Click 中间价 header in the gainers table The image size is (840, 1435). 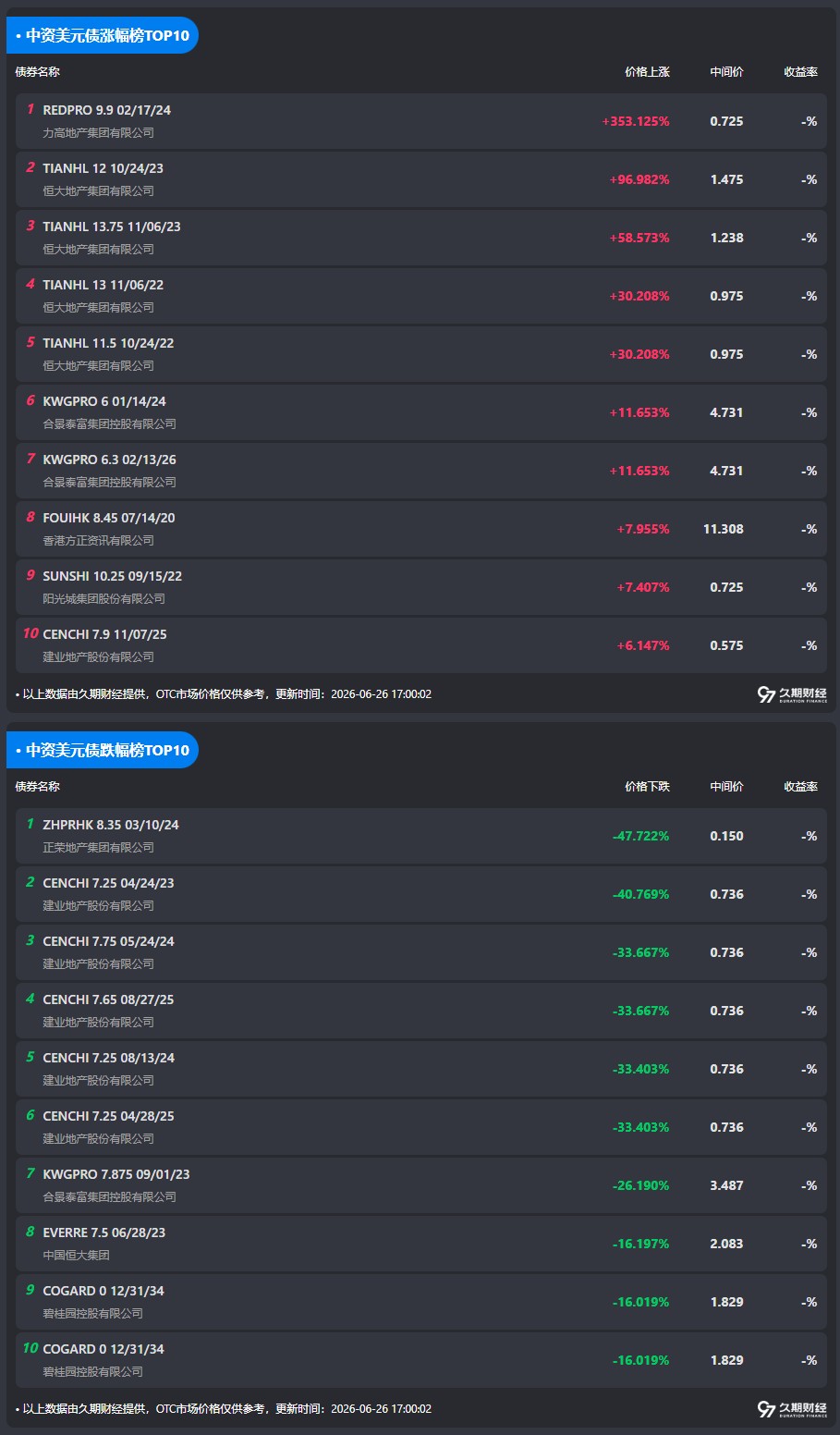(x=726, y=71)
